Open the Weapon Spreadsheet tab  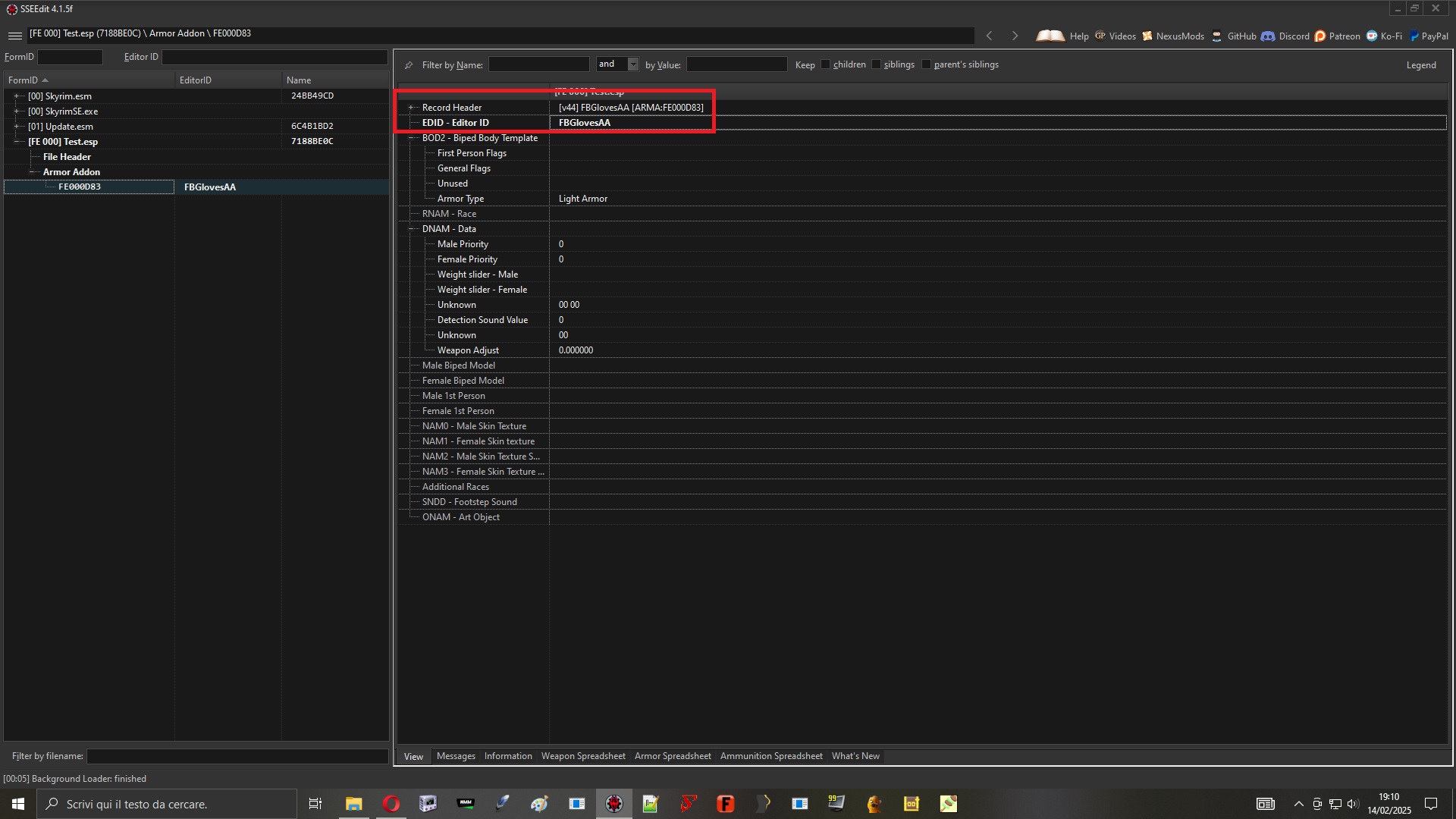(x=583, y=756)
